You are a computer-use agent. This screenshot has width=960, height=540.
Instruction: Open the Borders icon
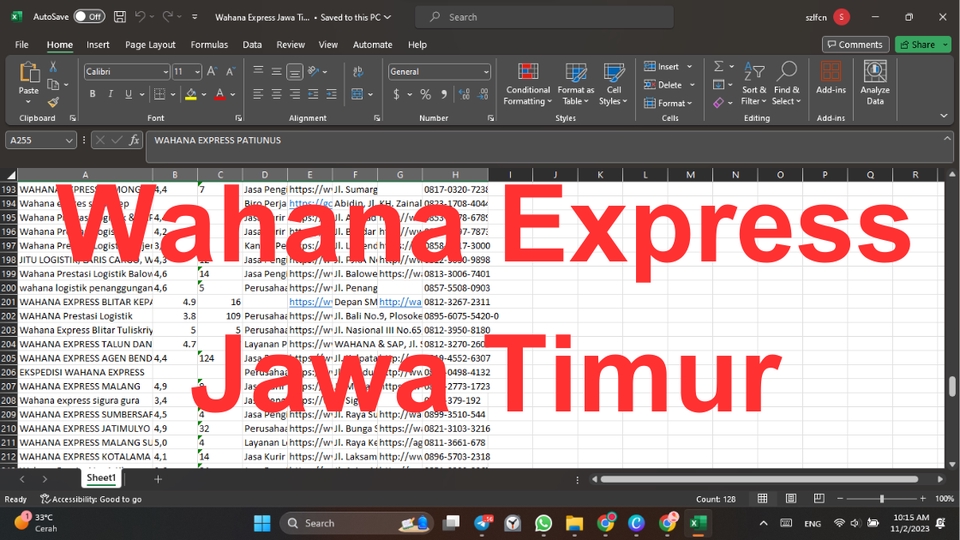(x=160, y=94)
